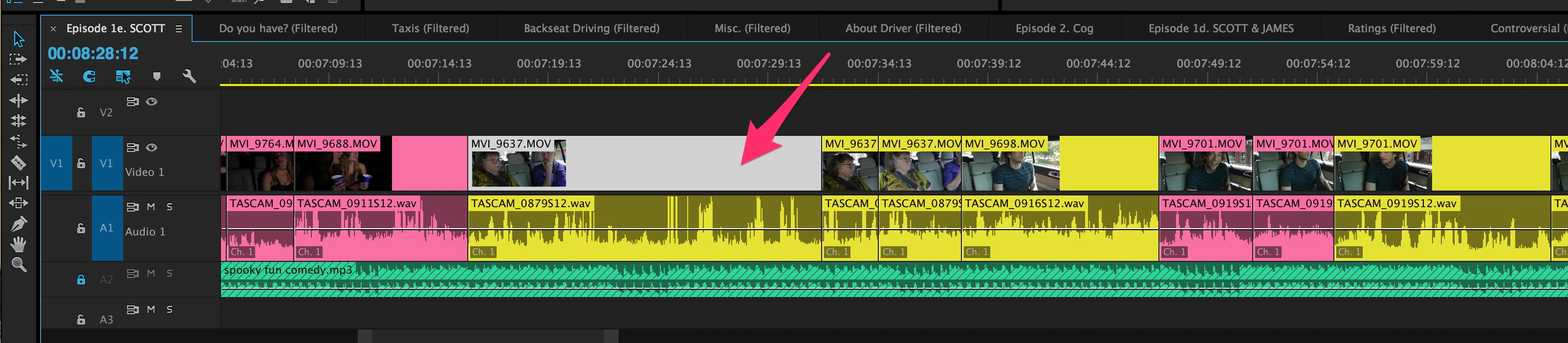Image resolution: width=1568 pixels, height=343 pixels.
Task: Click V1 source patching indicator
Action: click(56, 163)
